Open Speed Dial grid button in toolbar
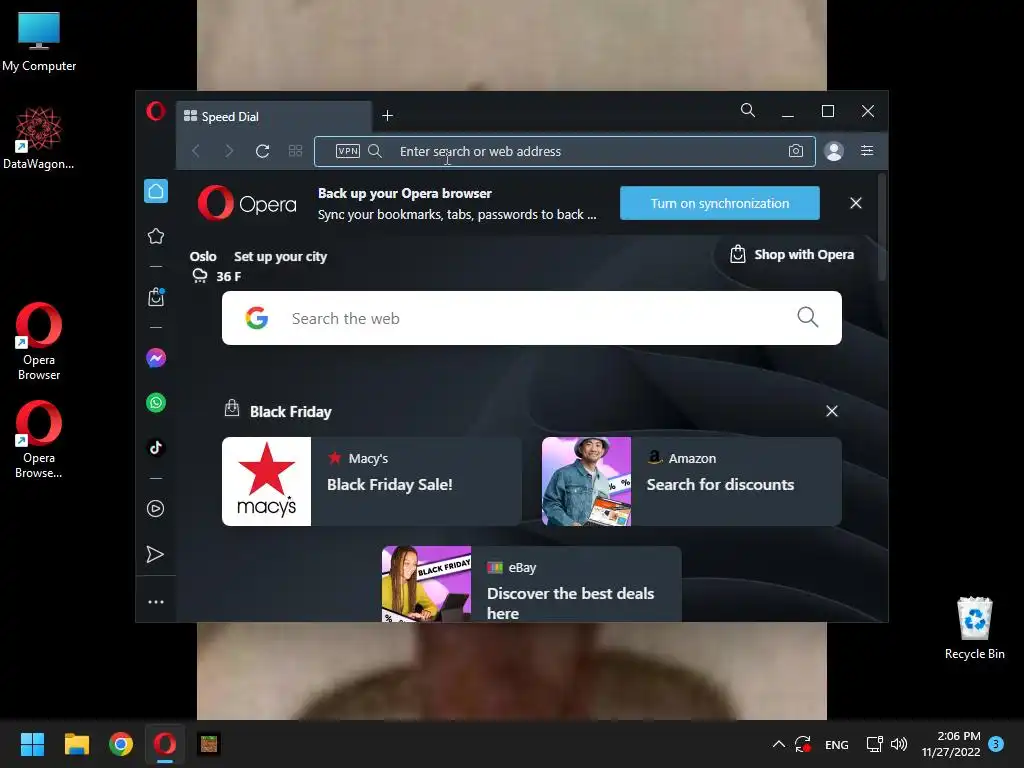The height and width of the screenshot is (768, 1024). tap(295, 151)
